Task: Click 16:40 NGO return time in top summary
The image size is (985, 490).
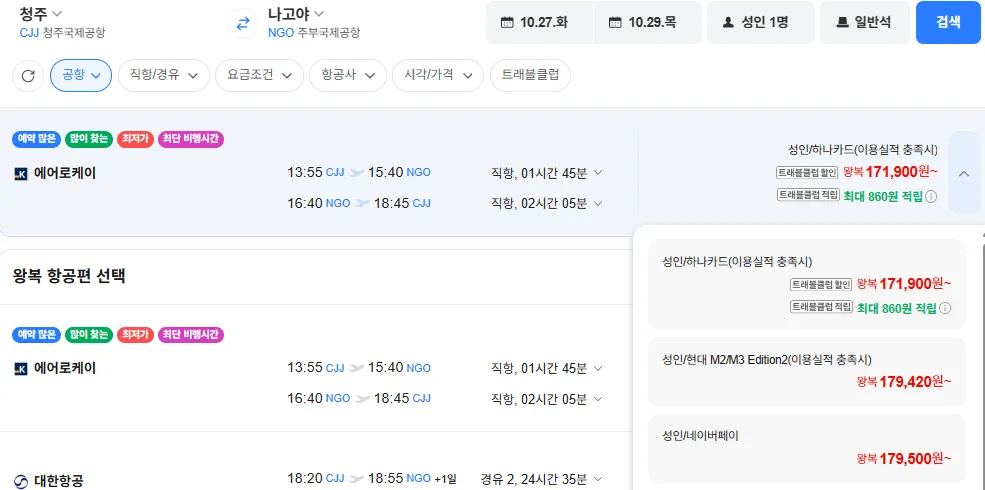Action: pyautogui.click(x=318, y=203)
